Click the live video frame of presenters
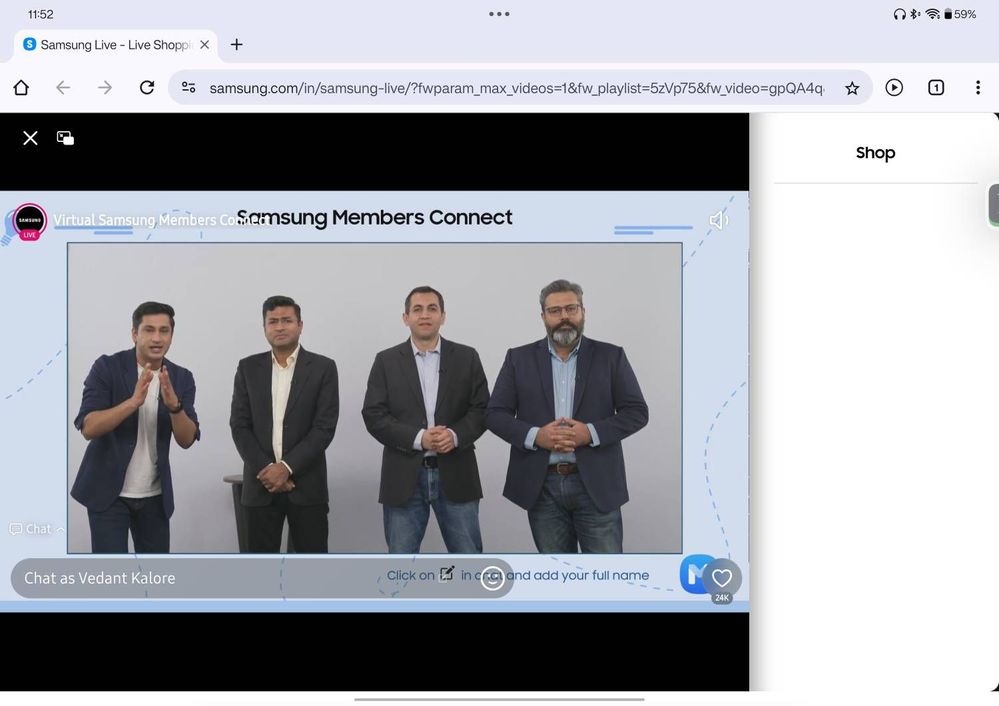This screenshot has width=999, height=706. pos(375,398)
